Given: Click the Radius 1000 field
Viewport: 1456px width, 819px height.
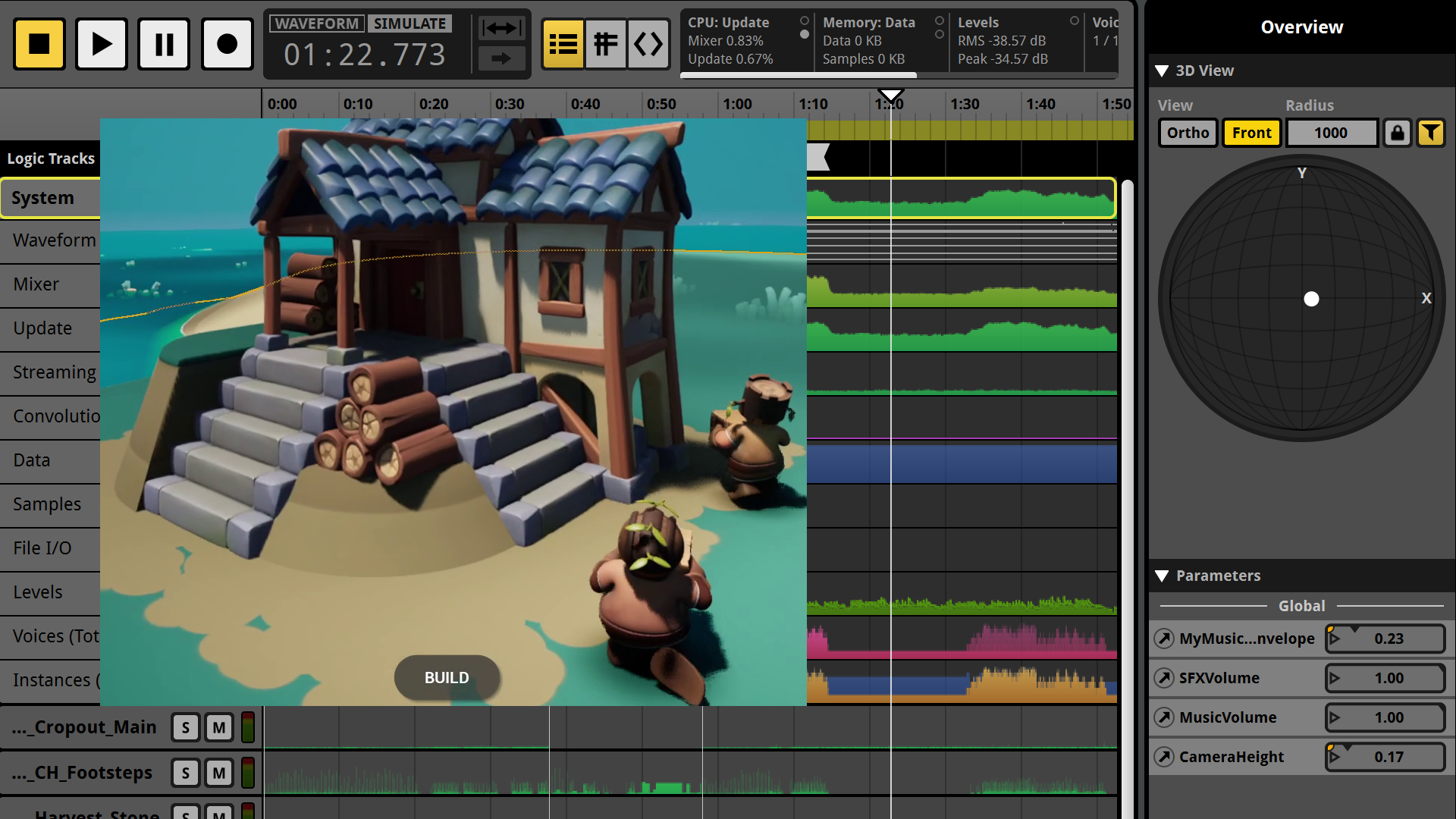Looking at the screenshot, I should [x=1331, y=133].
